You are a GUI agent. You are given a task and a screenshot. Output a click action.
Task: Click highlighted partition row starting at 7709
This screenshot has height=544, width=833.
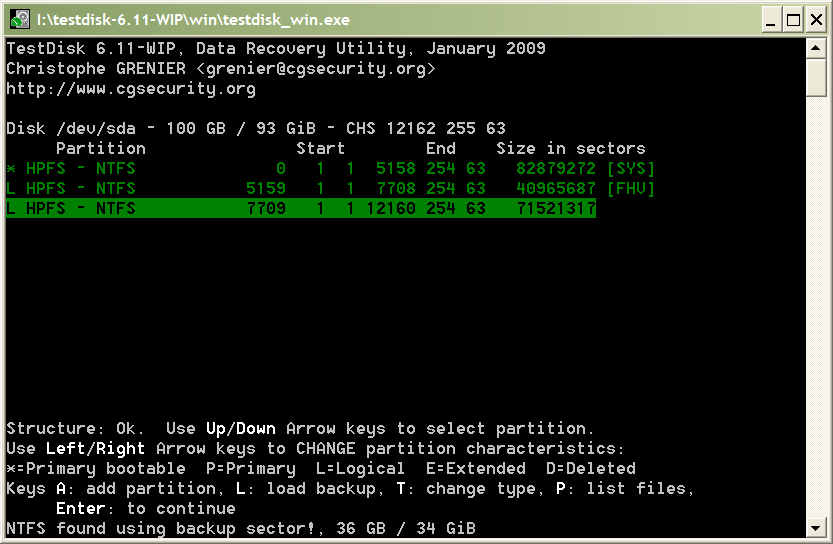301,208
